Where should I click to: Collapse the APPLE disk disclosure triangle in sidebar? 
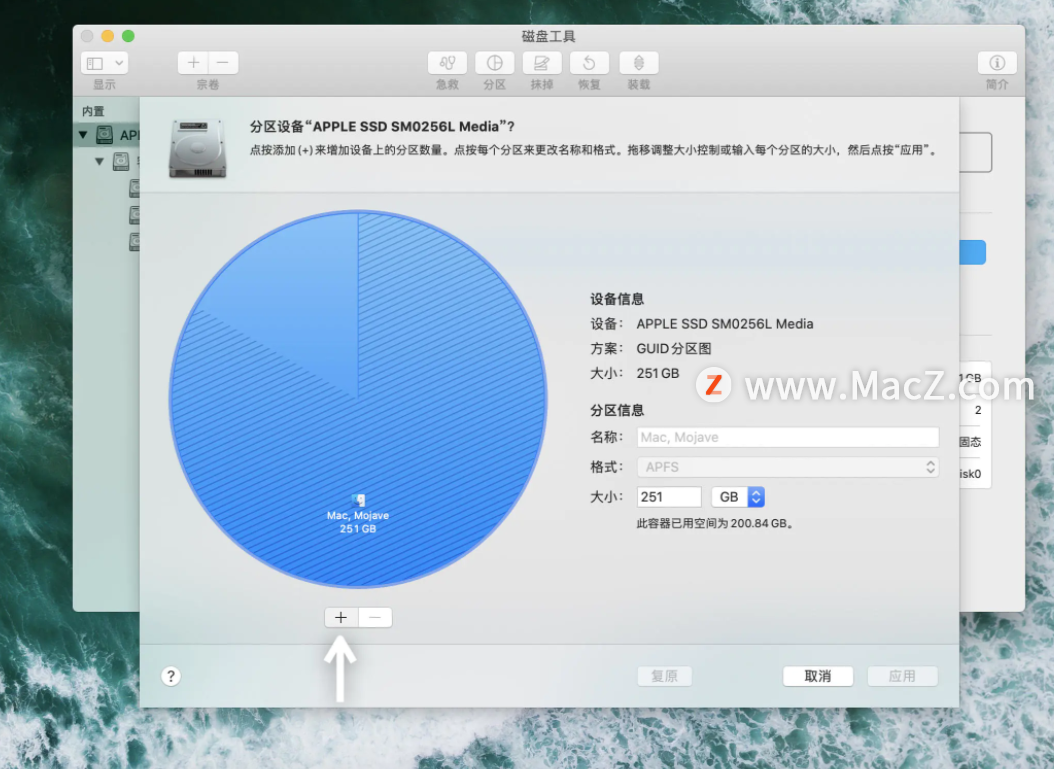click(83, 135)
